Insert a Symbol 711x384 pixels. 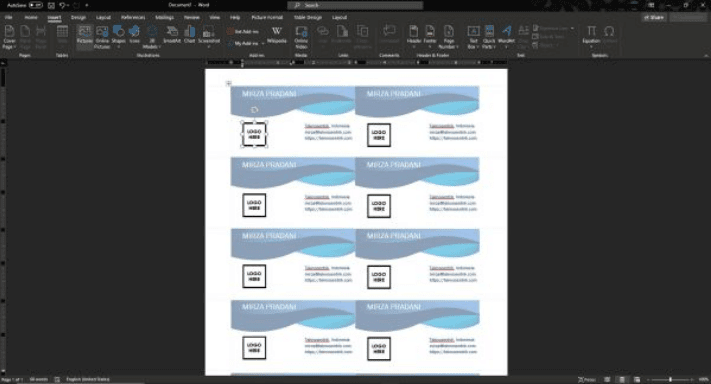tap(609, 34)
